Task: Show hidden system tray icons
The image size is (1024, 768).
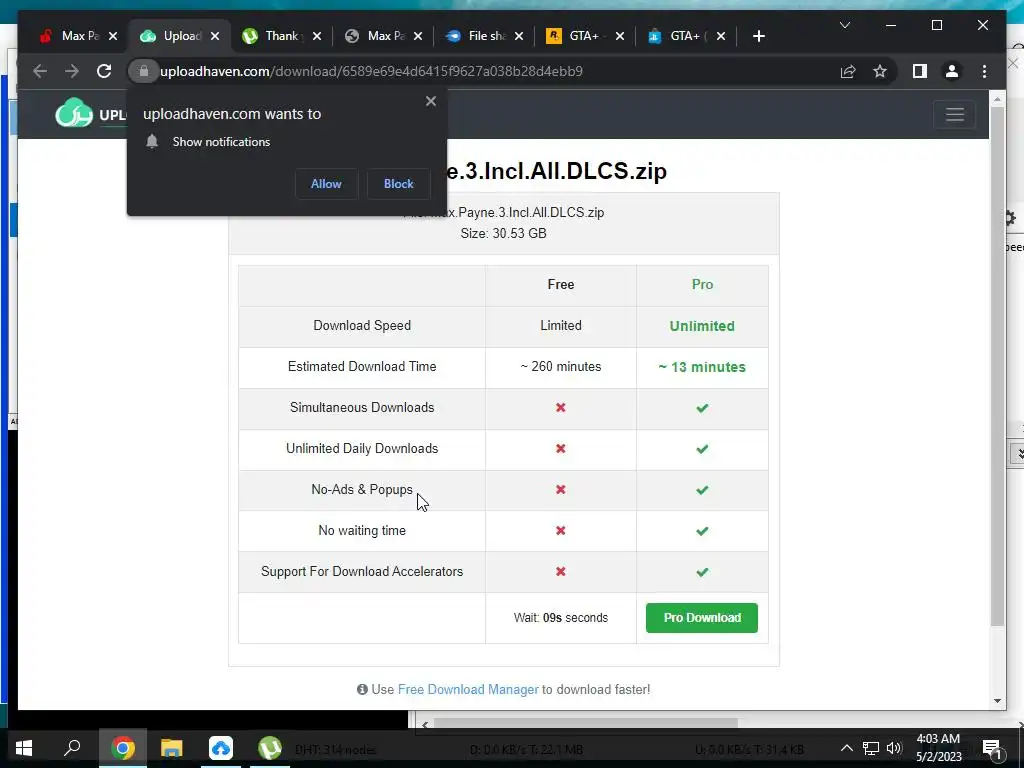Action: [846, 748]
